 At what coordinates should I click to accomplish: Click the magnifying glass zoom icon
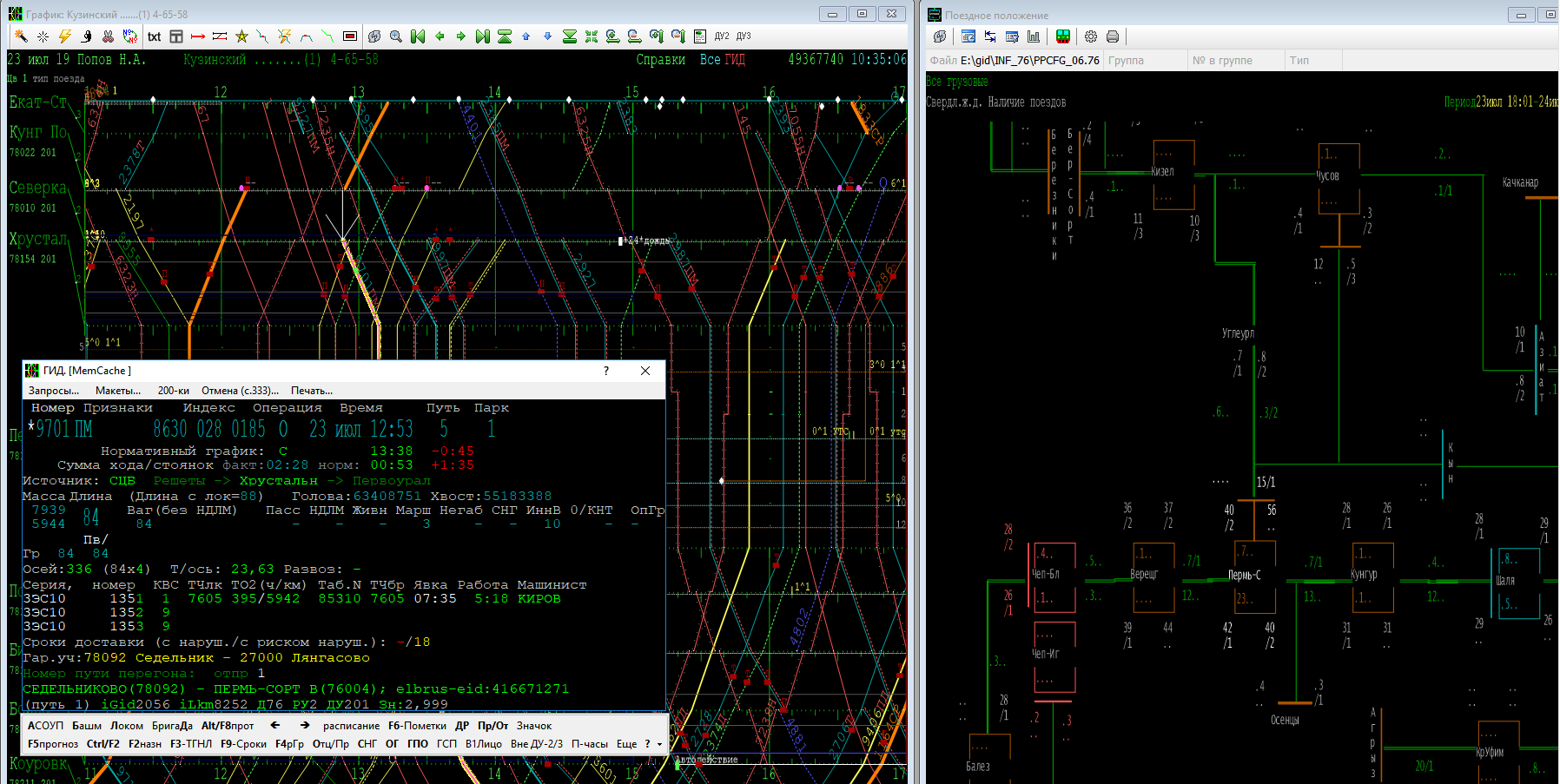[x=396, y=36]
